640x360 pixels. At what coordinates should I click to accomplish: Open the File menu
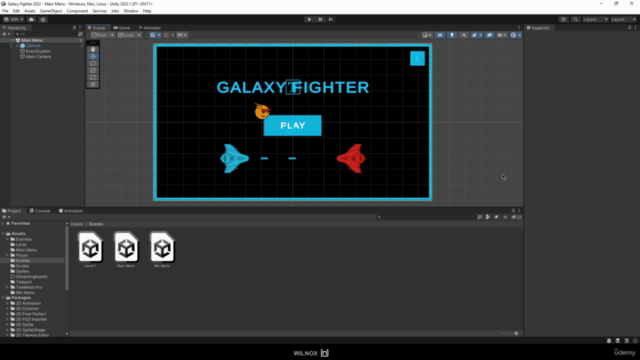5,11
